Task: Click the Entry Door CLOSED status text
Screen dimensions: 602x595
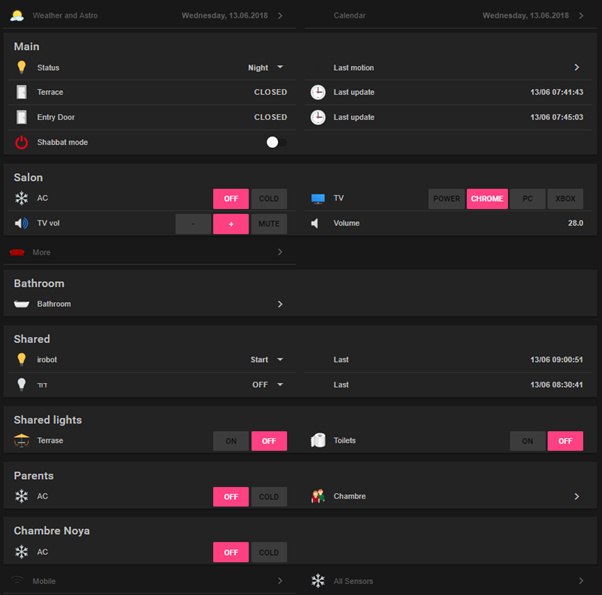Action: 270,117
